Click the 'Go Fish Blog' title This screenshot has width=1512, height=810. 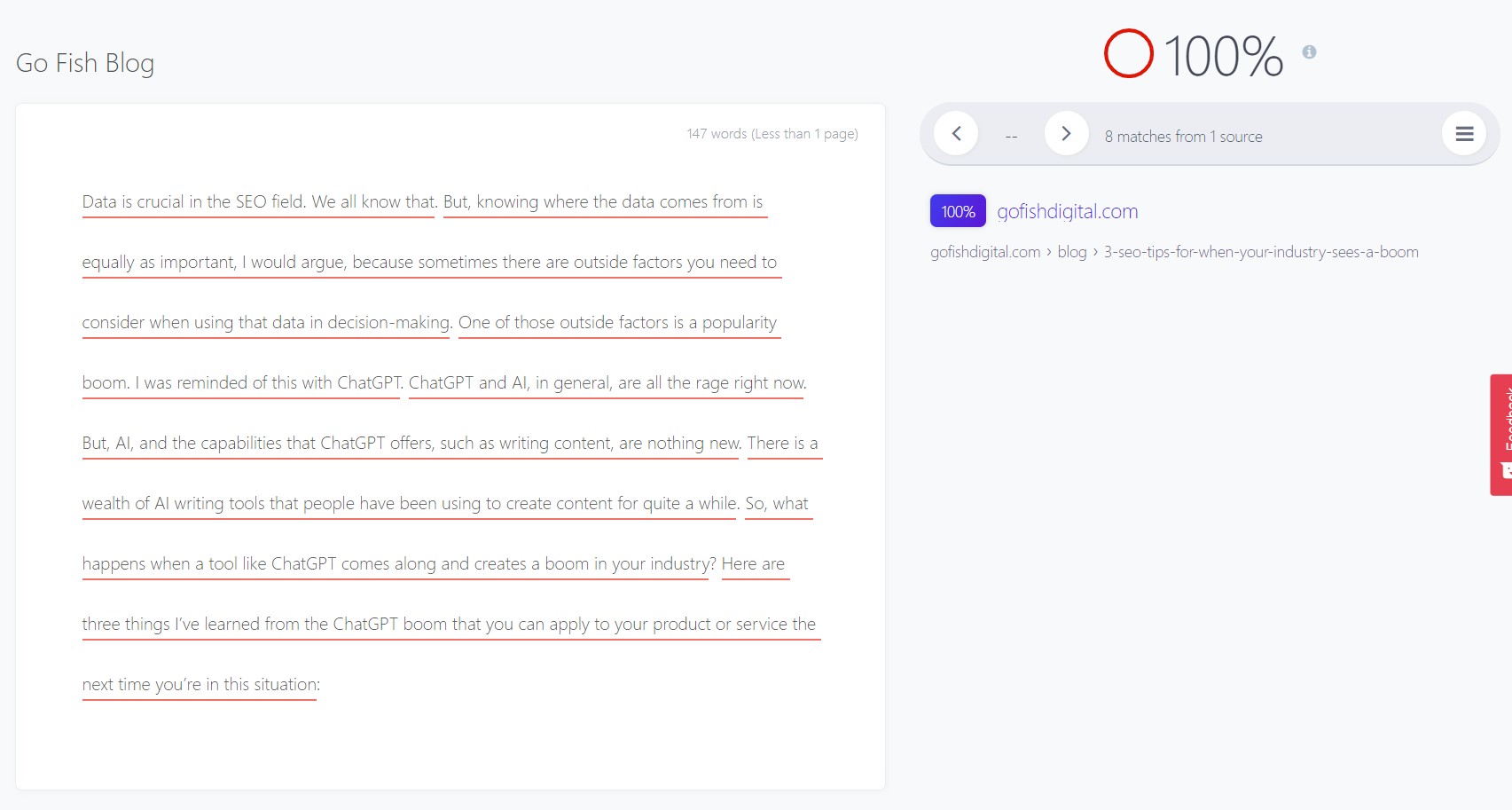85,63
